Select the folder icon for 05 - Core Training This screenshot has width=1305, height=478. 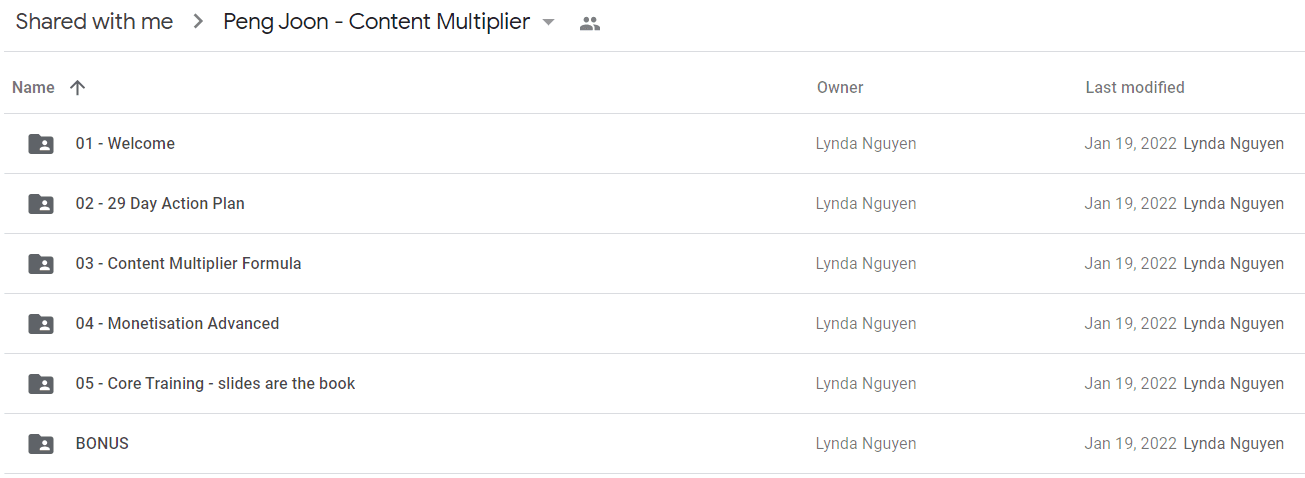(x=41, y=384)
